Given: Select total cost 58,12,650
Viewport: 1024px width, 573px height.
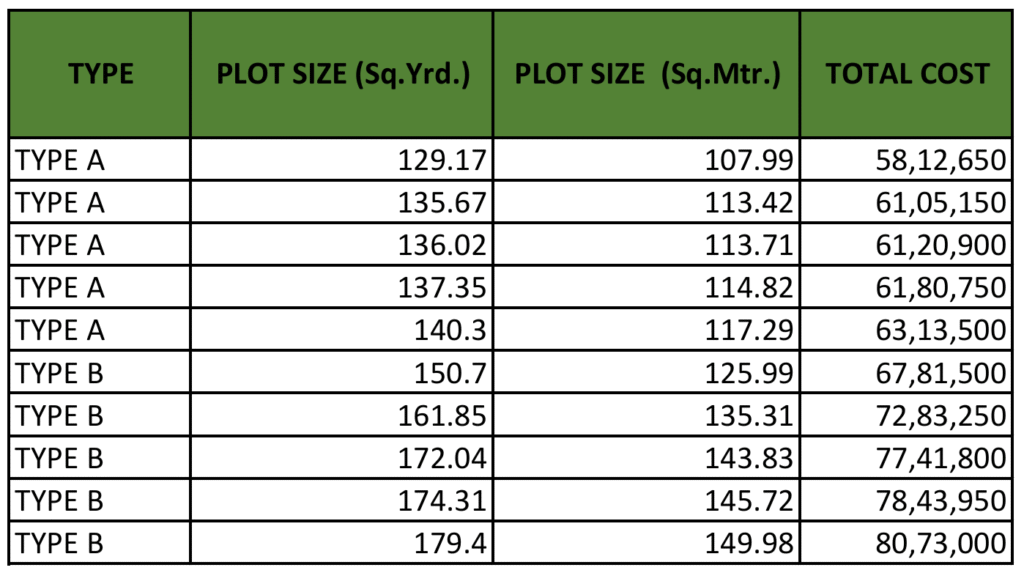Looking at the screenshot, I should coord(906,159).
